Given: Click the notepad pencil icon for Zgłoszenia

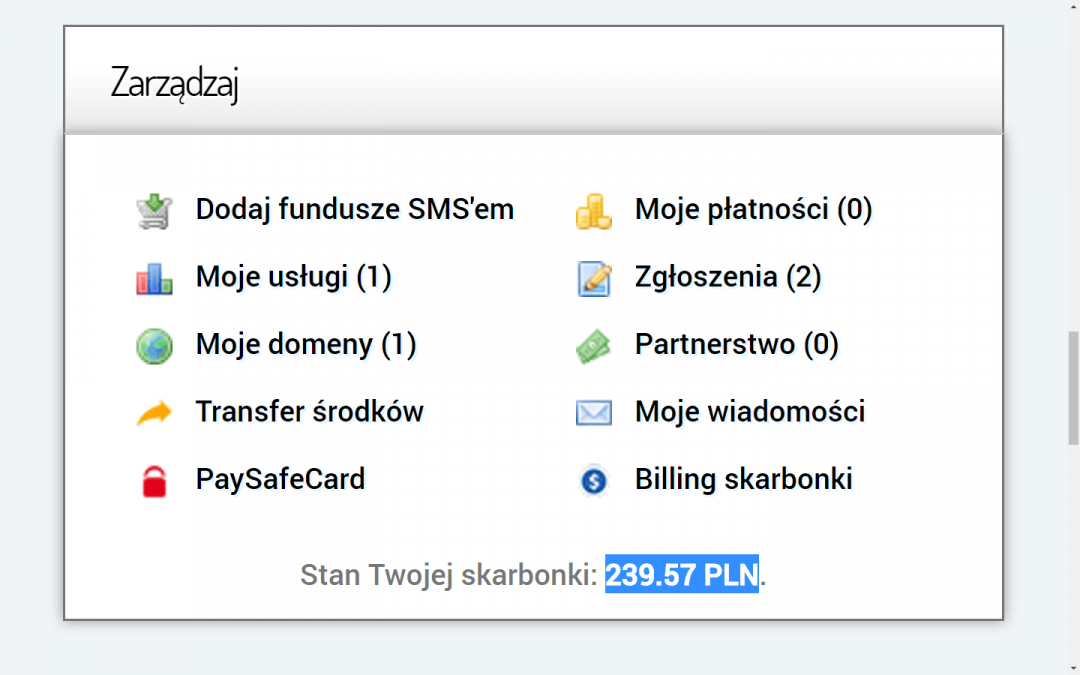Looking at the screenshot, I should click(593, 279).
